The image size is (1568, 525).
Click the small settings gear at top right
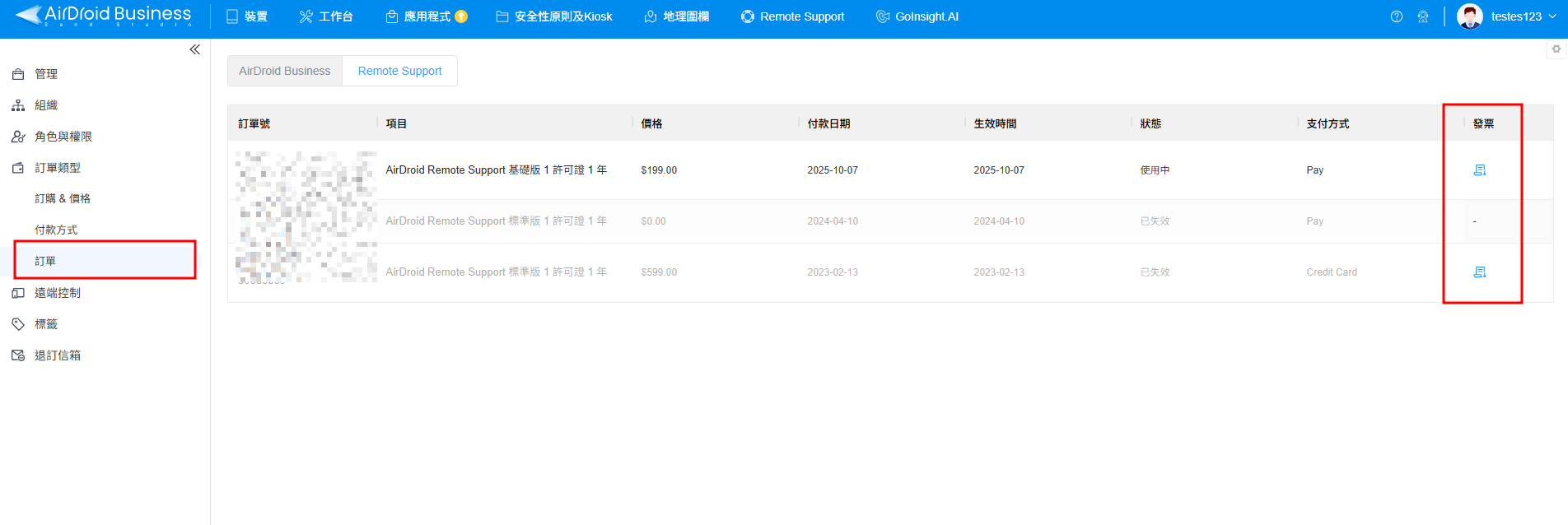pyautogui.click(x=1556, y=49)
